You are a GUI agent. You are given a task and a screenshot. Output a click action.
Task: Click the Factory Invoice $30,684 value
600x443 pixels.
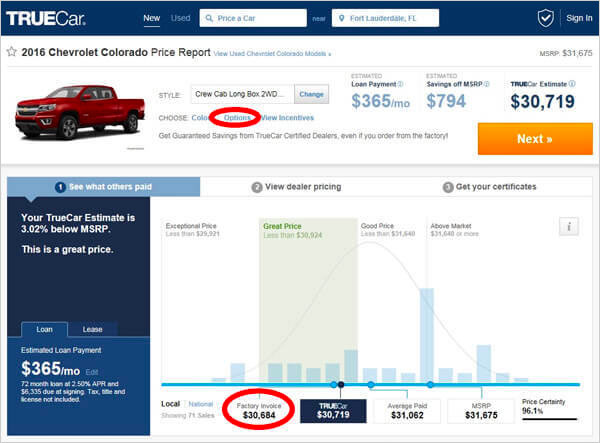(259, 415)
